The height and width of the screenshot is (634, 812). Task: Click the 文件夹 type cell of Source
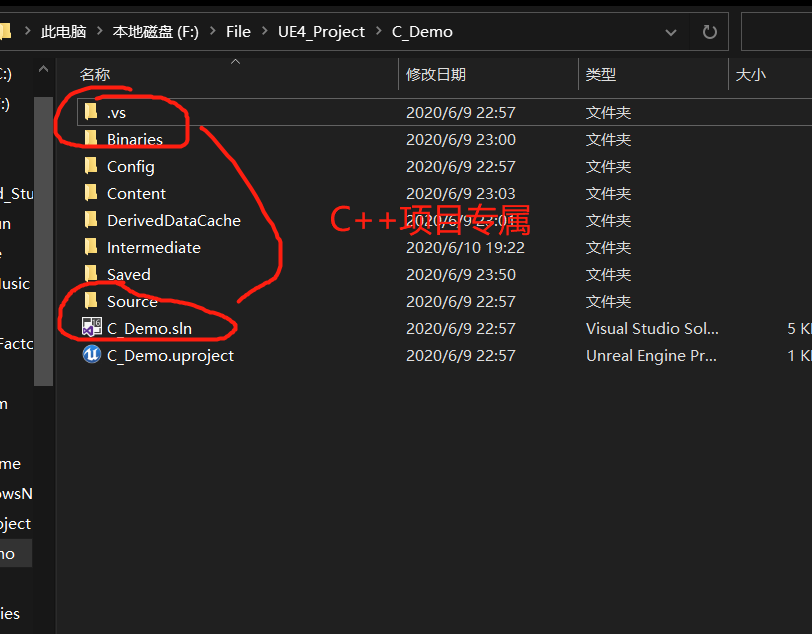608,301
